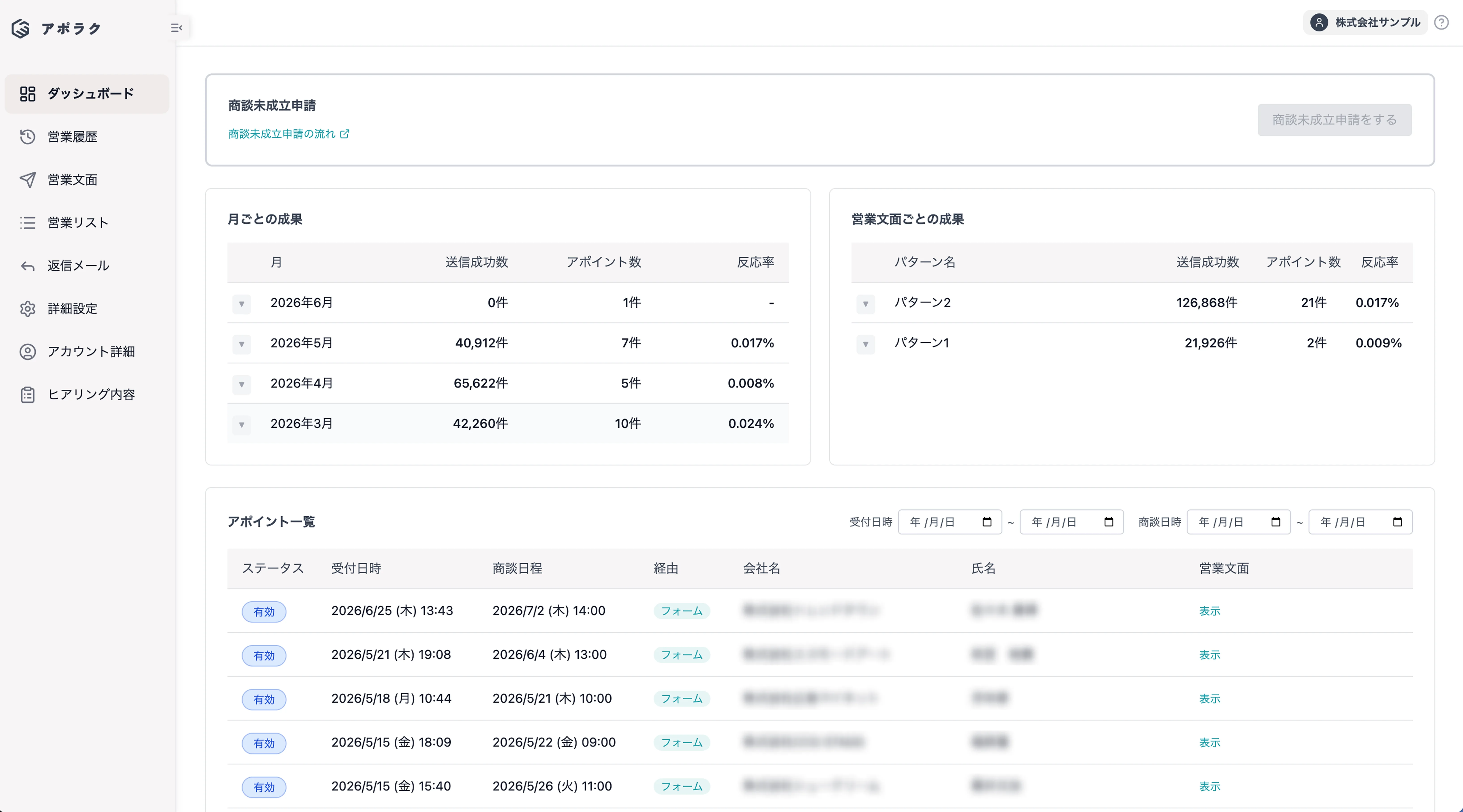Open calendar picker on 受付日時 start date
The image size is (1463, 812).
pos(987,522)
